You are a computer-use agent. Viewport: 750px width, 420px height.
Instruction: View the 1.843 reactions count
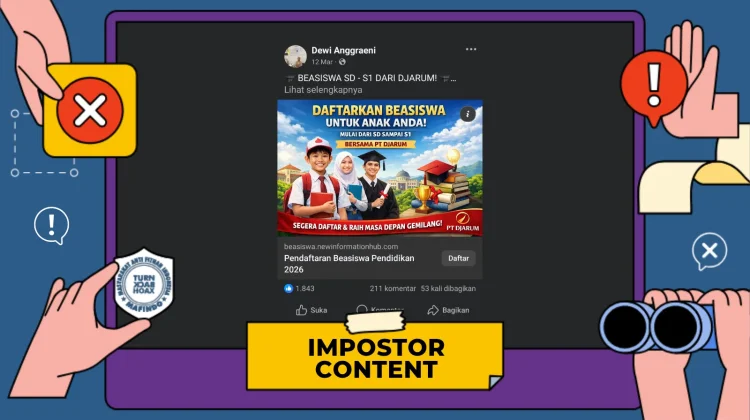(305, 288)
